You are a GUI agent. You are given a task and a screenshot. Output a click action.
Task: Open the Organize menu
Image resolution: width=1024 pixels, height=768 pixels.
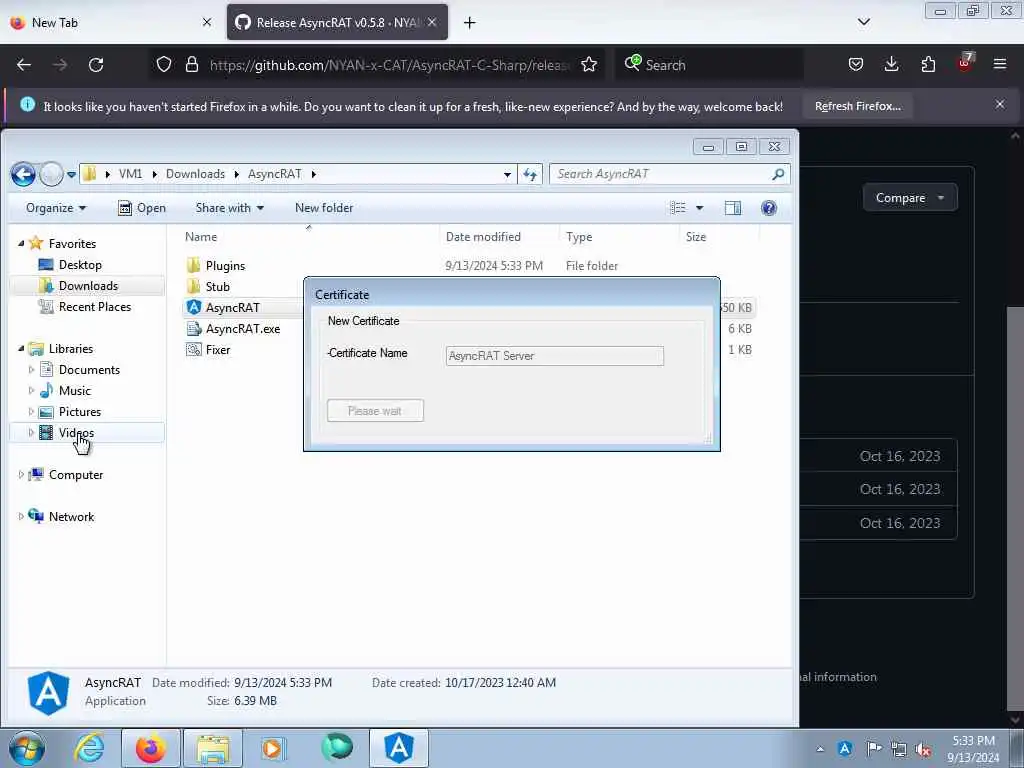coord(56,208)
